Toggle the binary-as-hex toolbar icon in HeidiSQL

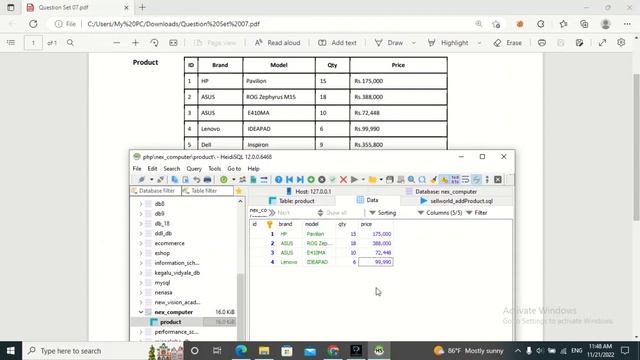(455, 180)
